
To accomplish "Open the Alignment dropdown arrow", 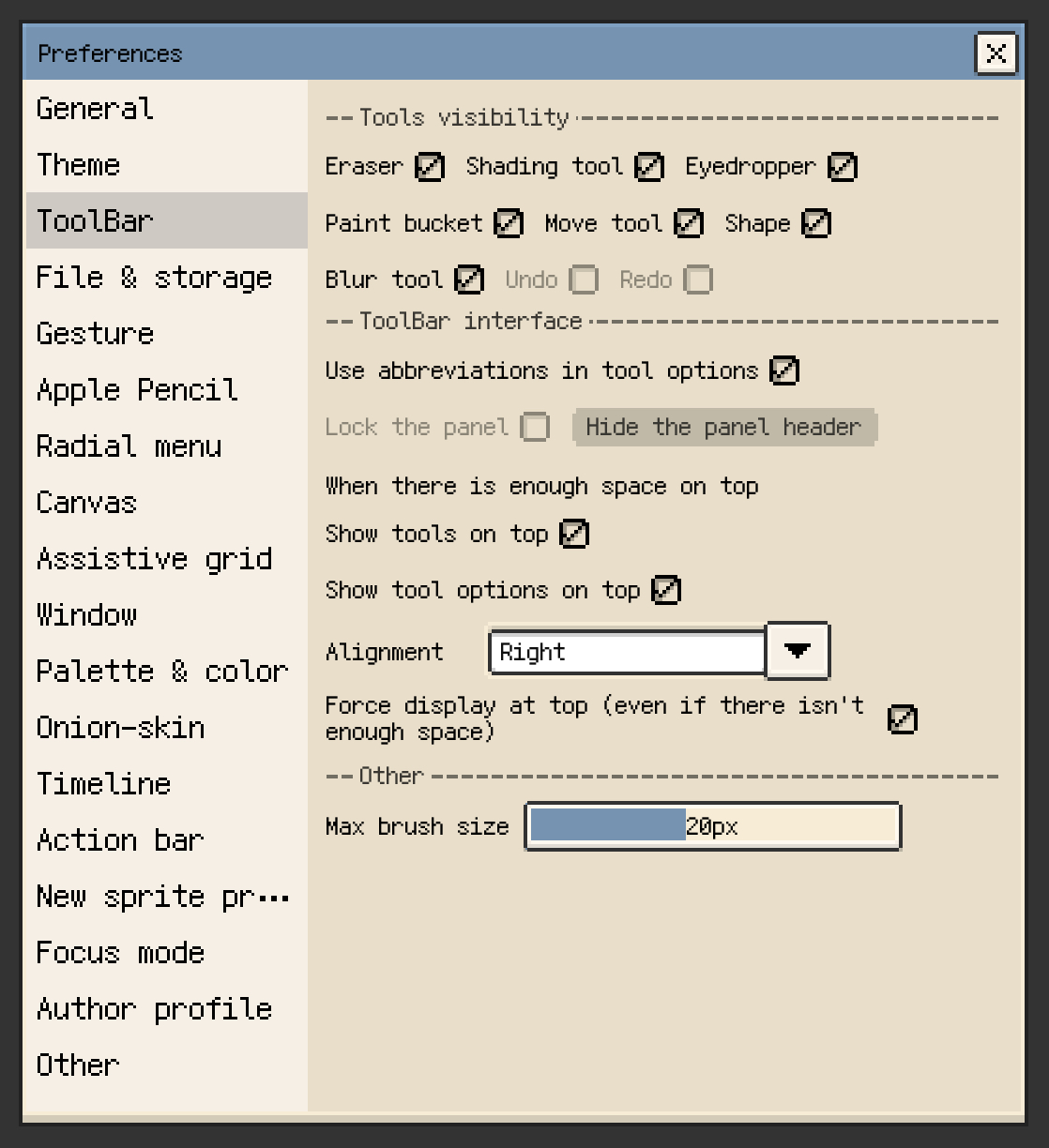I will click(x=798, y=651).
